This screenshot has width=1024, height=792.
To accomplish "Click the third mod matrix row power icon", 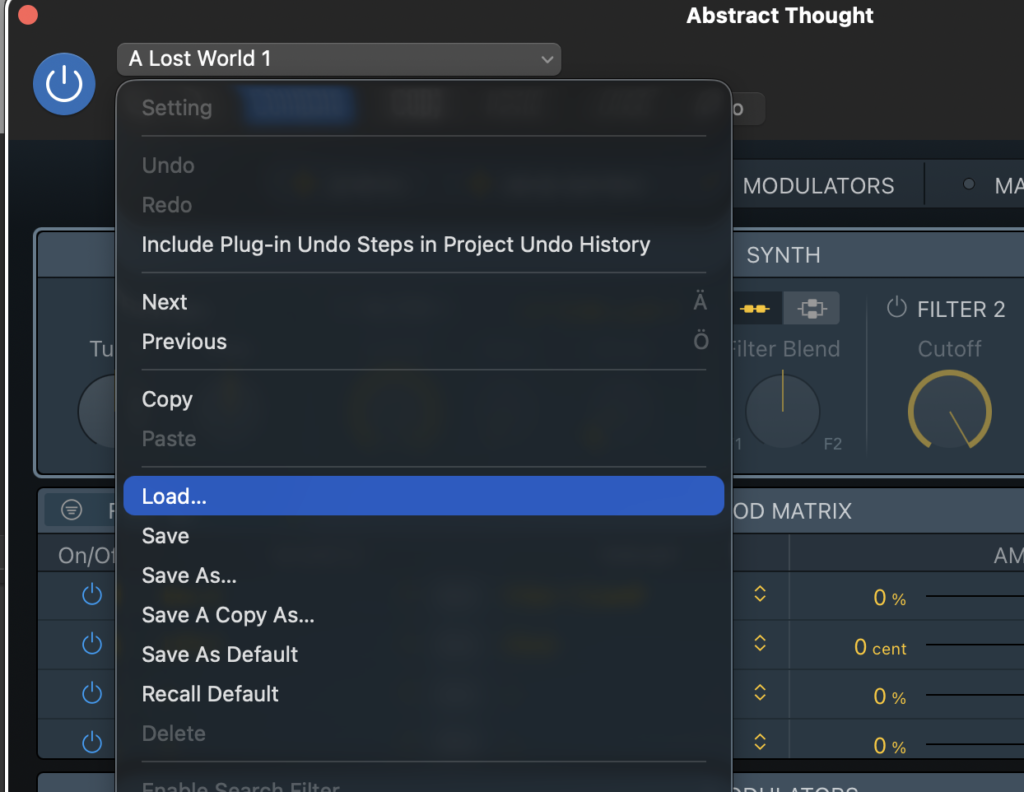I will [92, 693].
